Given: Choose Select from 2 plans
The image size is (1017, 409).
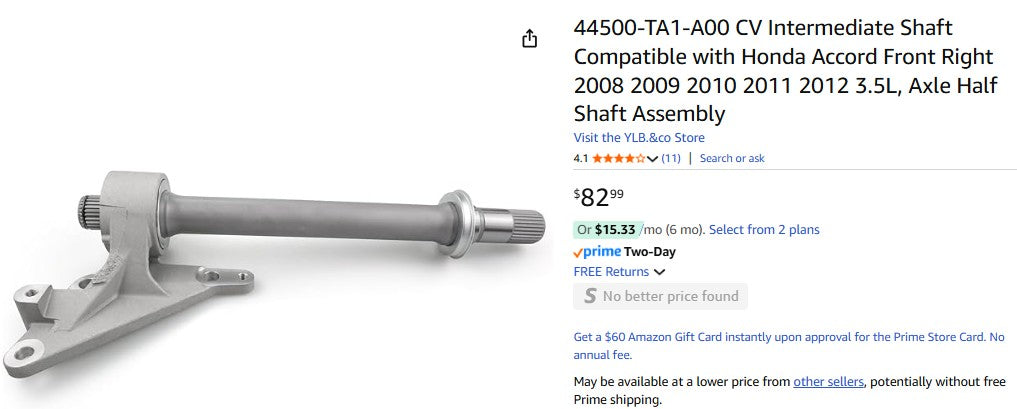Looking at the screenshot, I should [764, 230].
